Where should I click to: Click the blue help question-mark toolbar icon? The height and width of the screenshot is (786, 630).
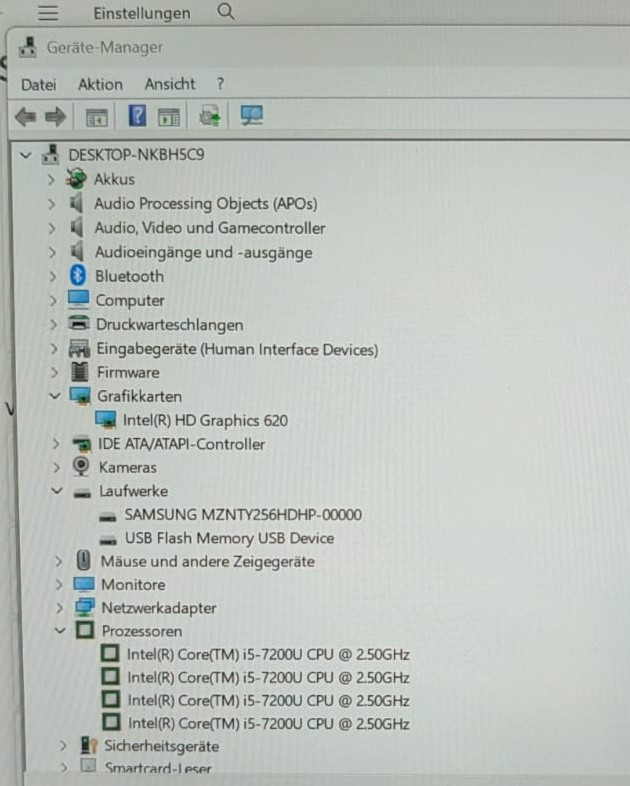point(137,116)
